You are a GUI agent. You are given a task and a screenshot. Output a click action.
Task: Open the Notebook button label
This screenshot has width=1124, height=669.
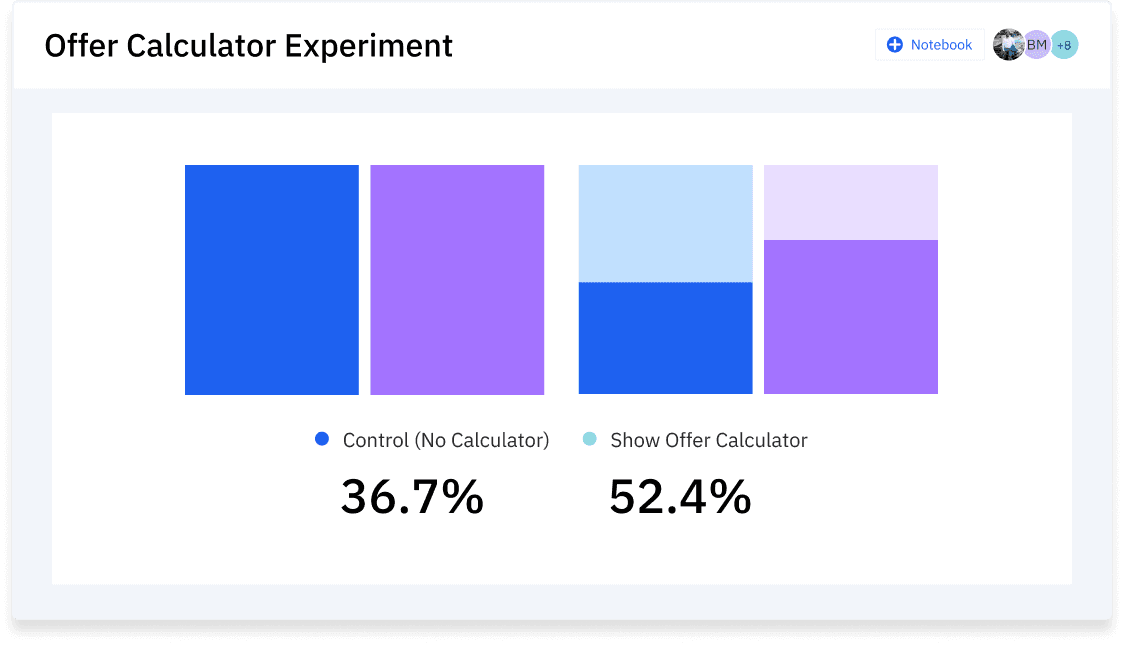(x=941, y=45)
